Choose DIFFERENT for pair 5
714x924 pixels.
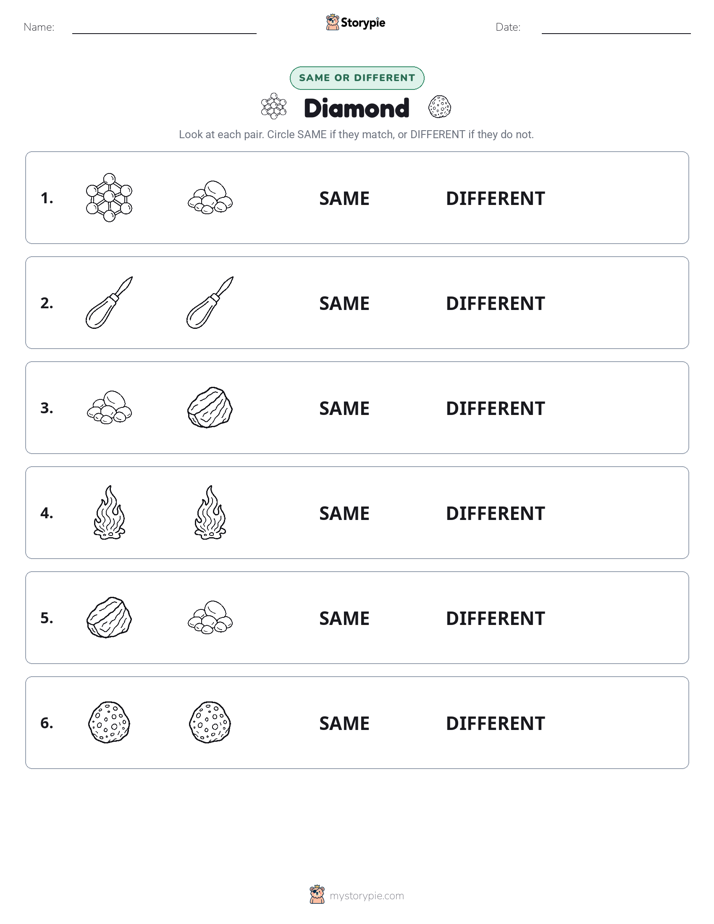pyautogui.click(x=495, y=618)
